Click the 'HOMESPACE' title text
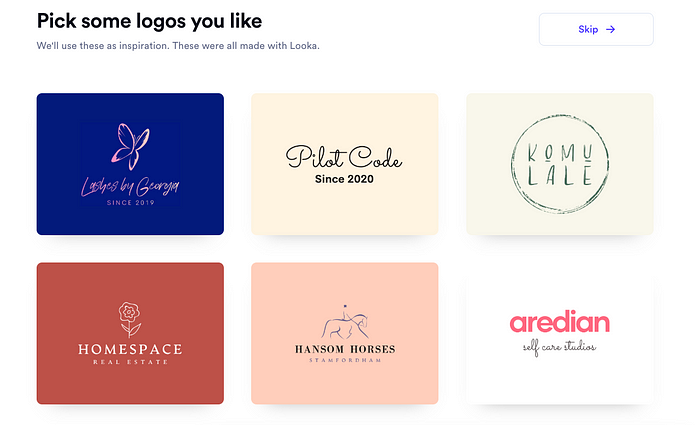This screenshot has height=425, width=700. (130, 349)
